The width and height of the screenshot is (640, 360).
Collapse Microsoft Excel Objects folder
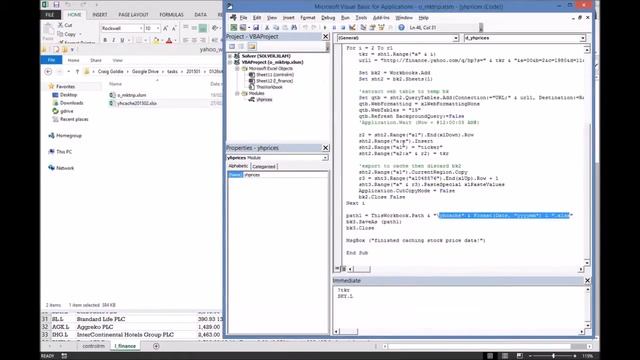coord(237,69)
